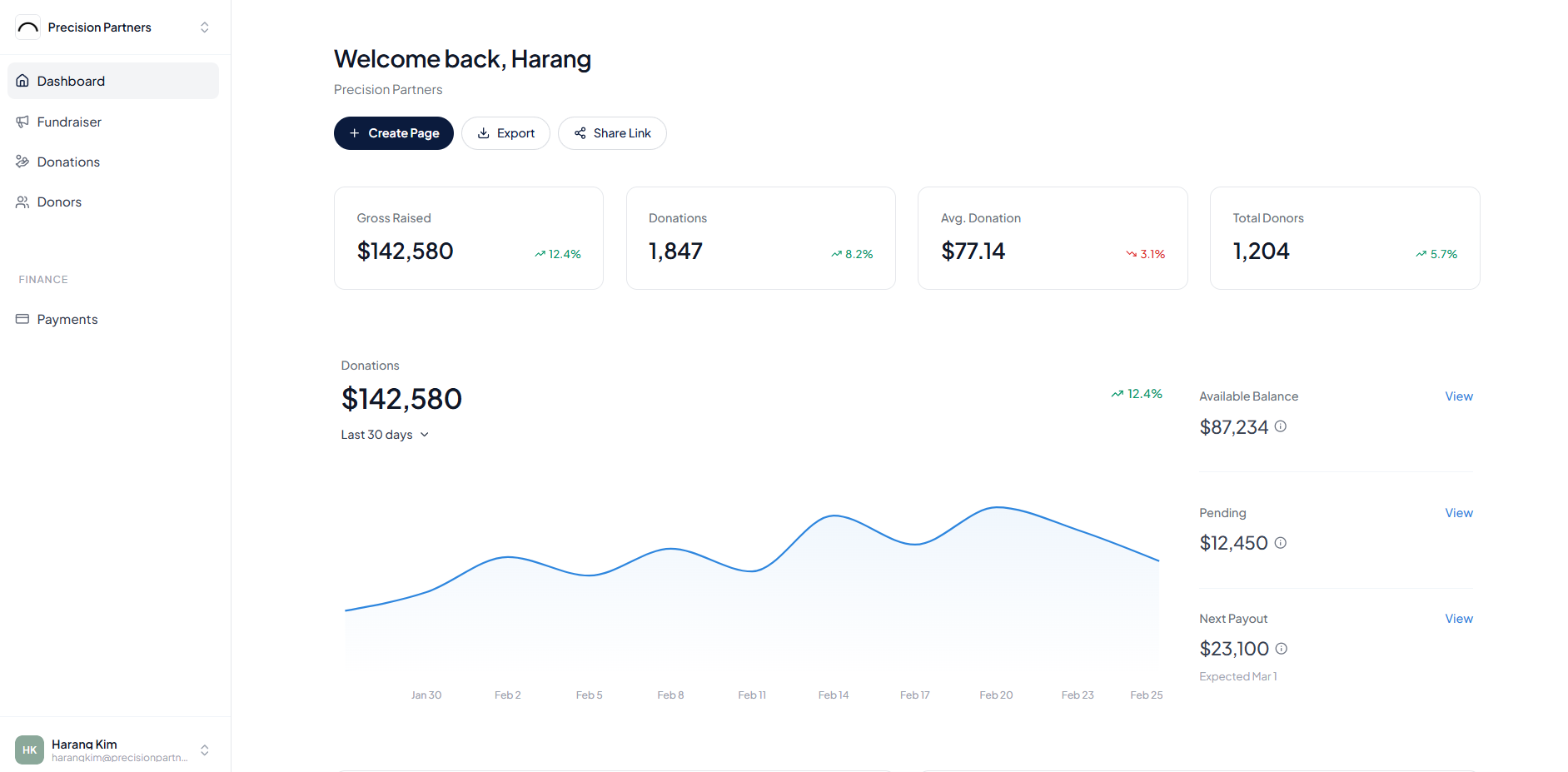Click the Export button
Screen dimensions: 1568x772
tap(505, 133)
